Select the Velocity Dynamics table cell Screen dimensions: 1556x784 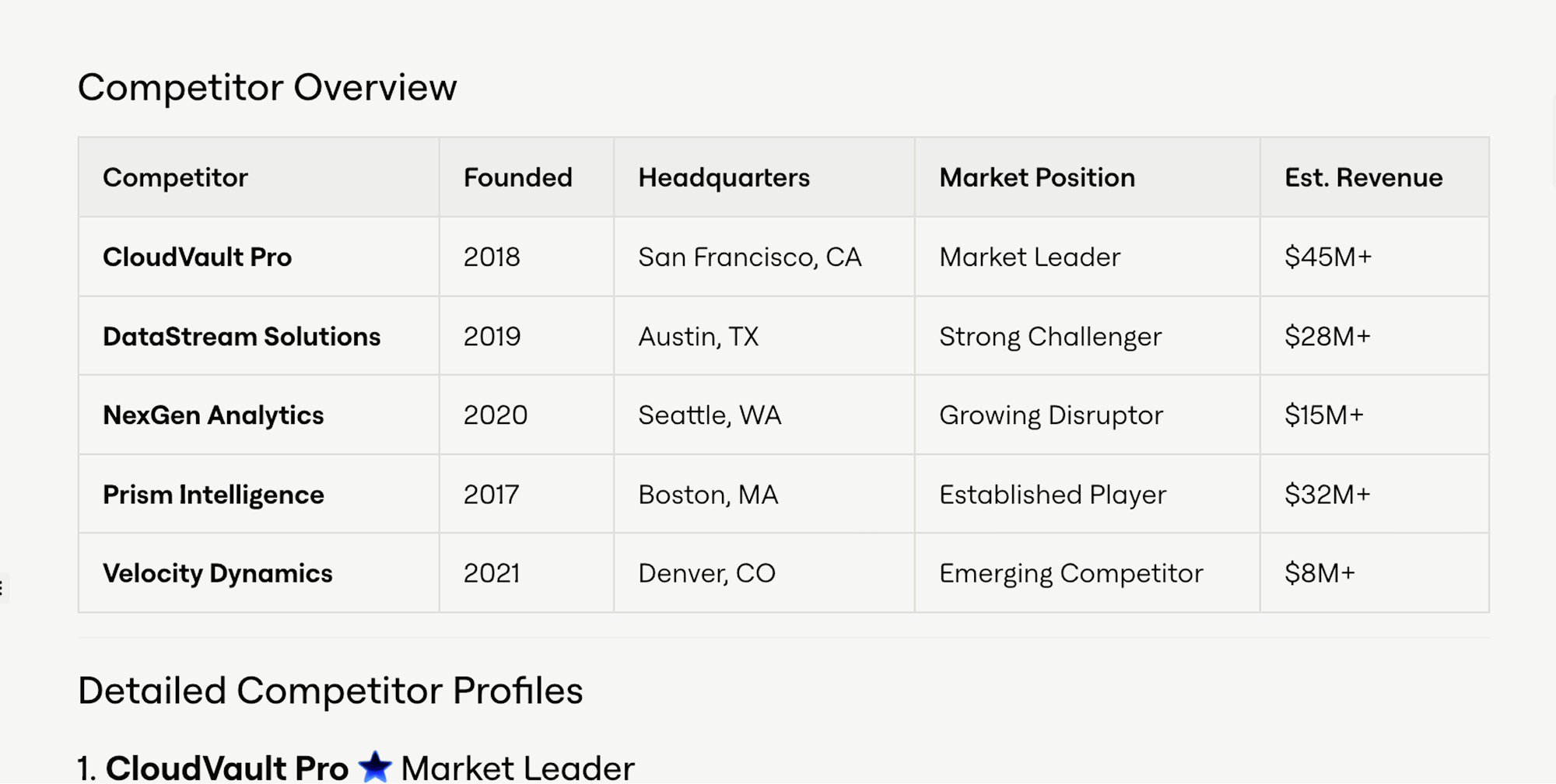tap(217, 574)
